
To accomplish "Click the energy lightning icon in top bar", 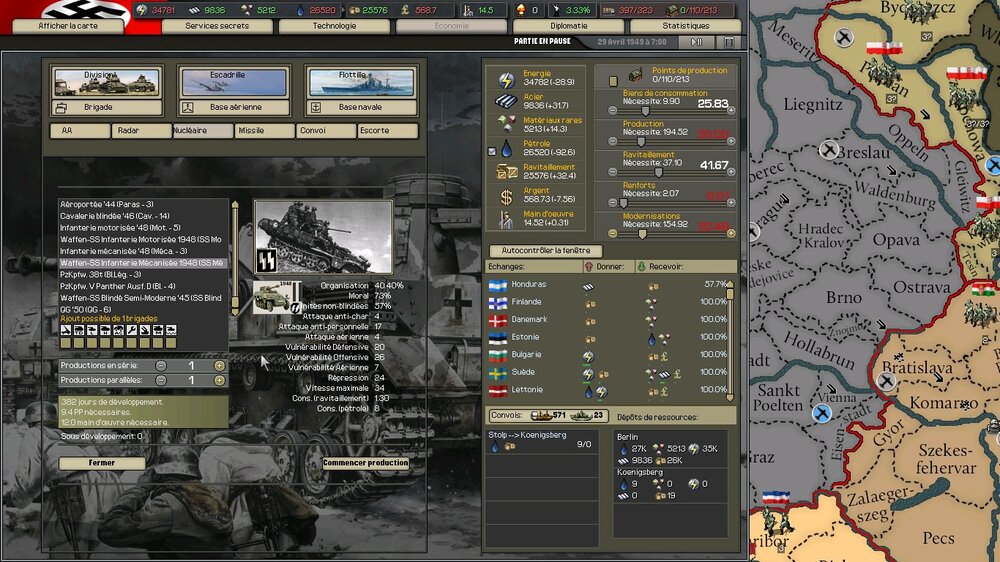I will [x=142, y=10].
